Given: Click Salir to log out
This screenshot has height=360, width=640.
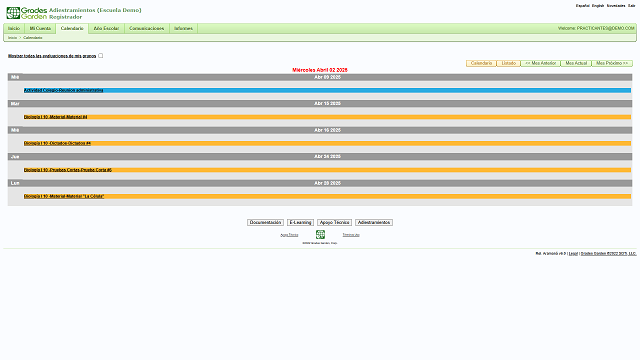Looking at the screenshot, I should click(631, 6).
